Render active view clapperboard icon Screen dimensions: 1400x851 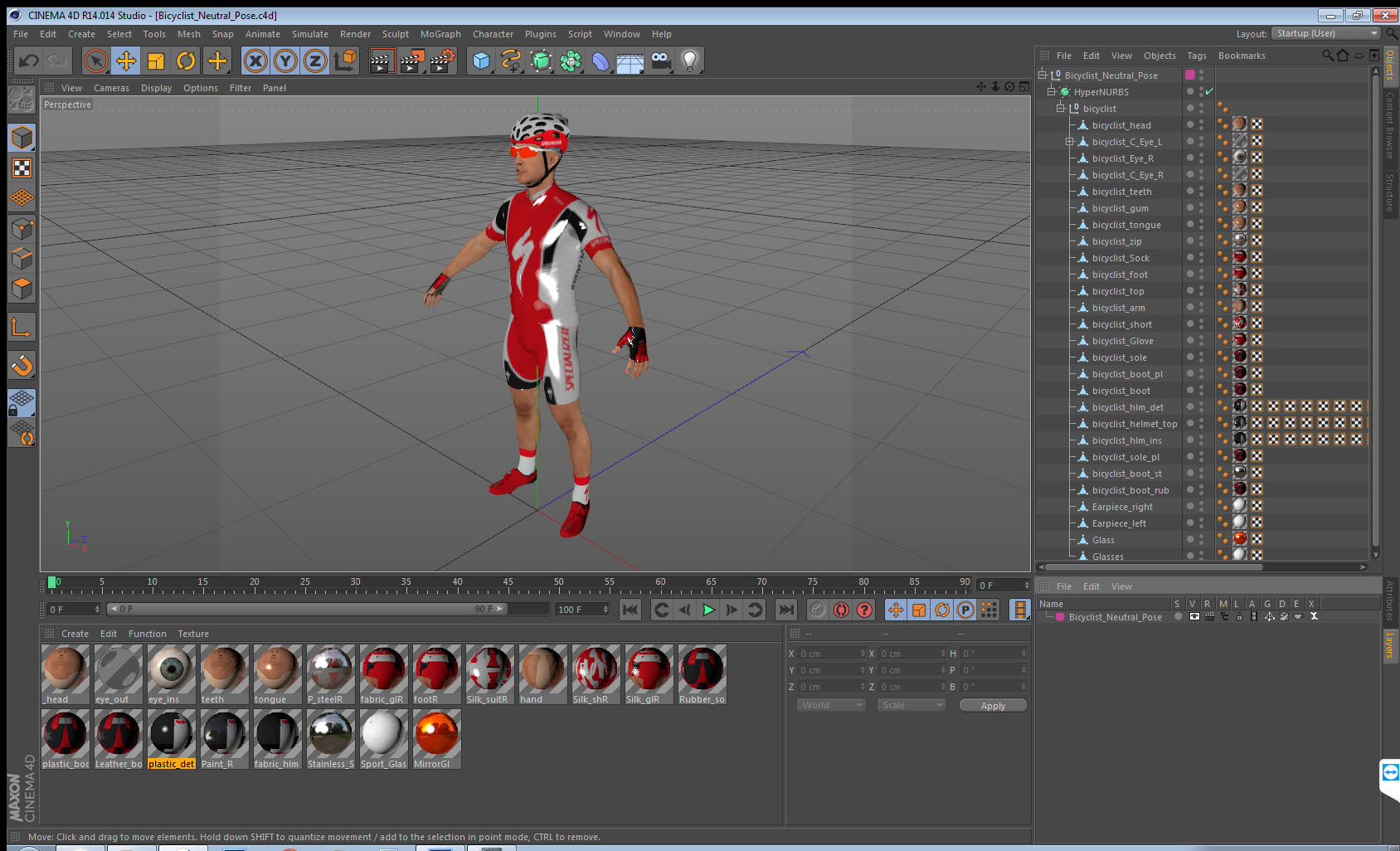tap(382, 61)
